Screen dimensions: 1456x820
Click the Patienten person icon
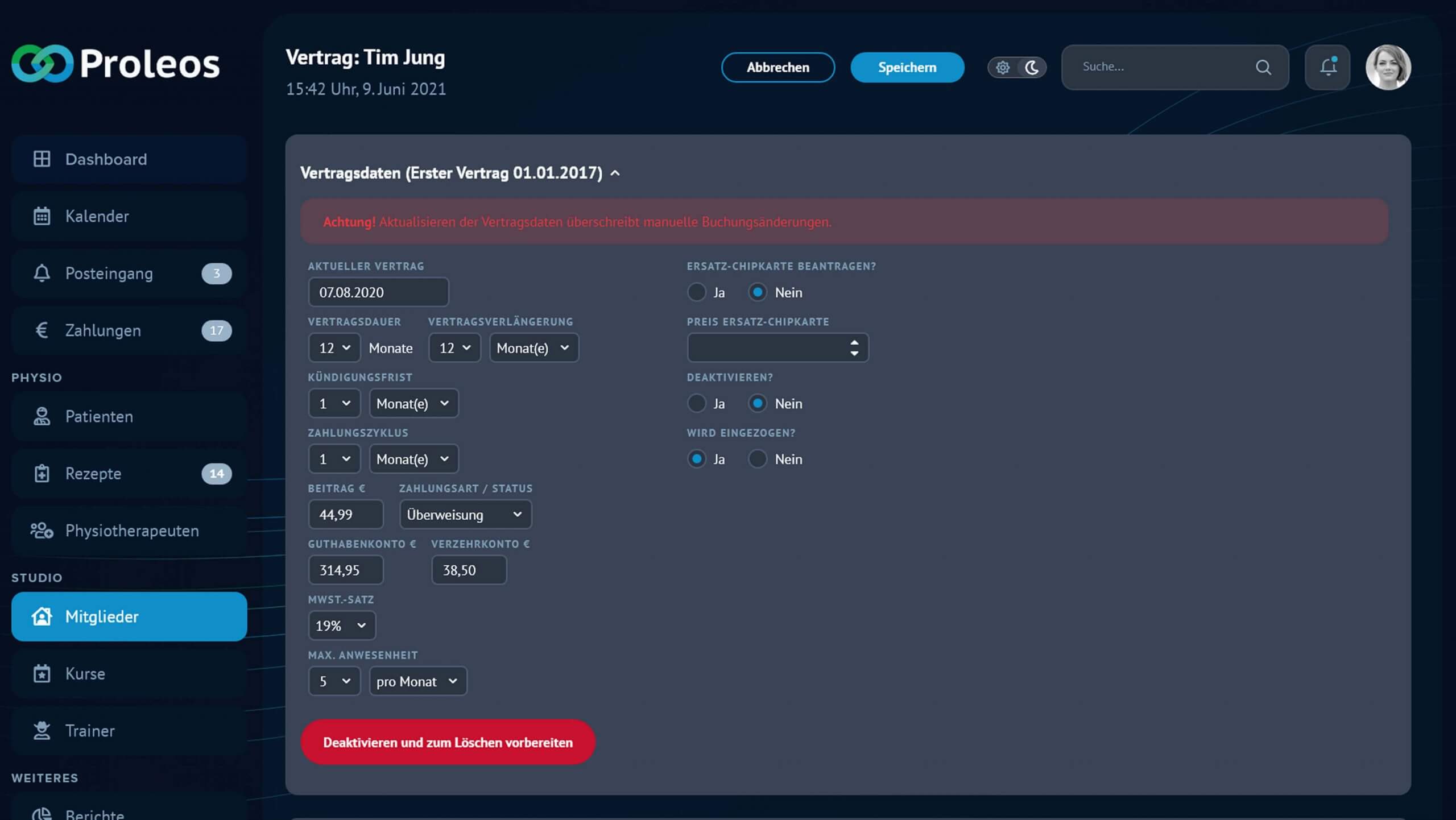click(x=42, y=416)
